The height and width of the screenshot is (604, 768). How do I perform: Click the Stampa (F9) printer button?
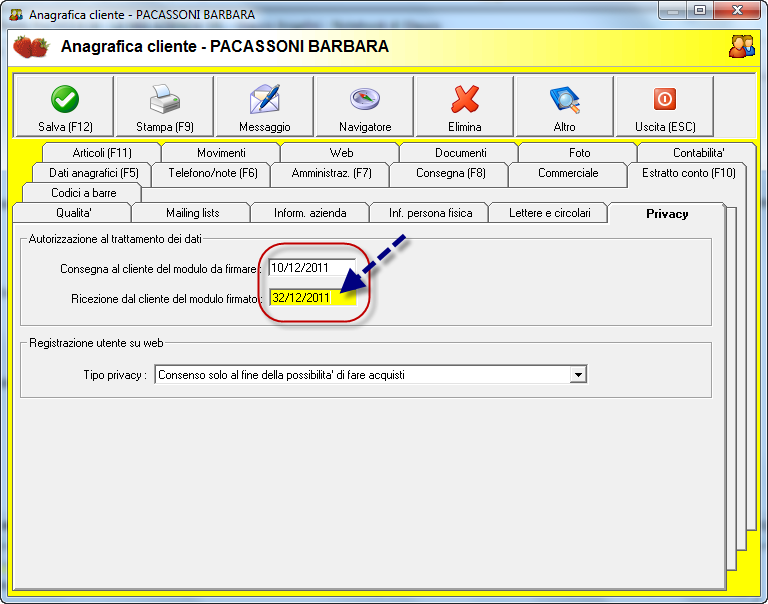165,106
